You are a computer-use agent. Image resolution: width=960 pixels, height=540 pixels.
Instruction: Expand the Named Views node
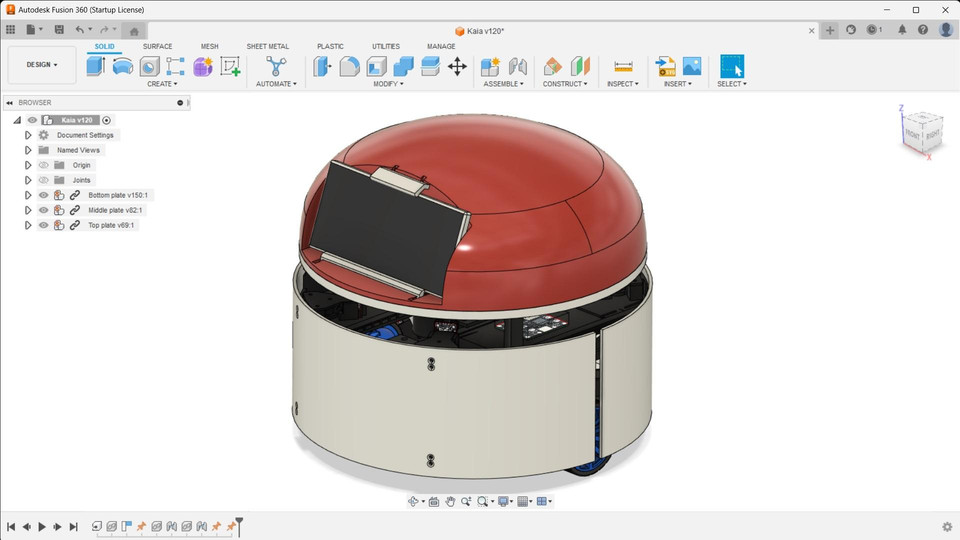coord(28,150)
